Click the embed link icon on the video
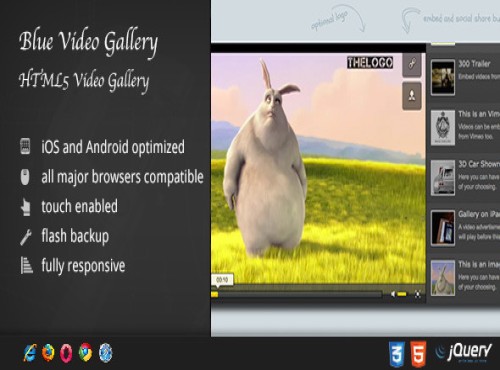 tap(412, 64)
